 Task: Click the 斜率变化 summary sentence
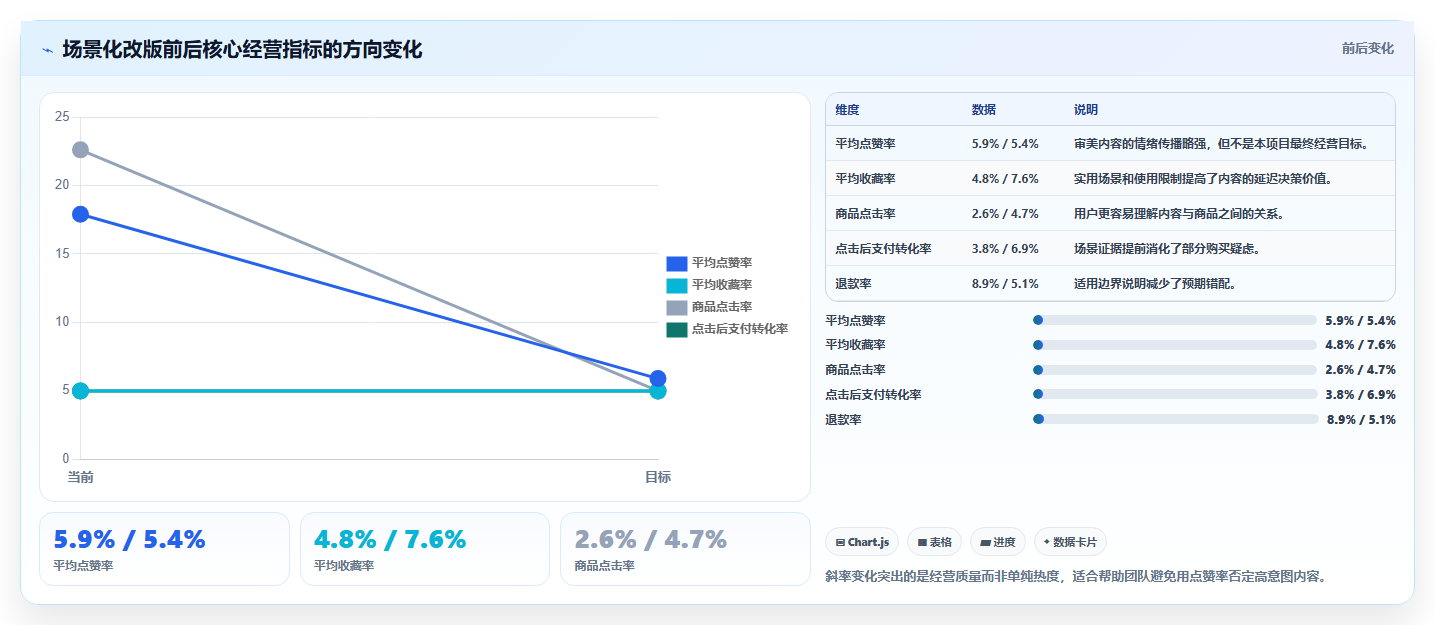[x=1075, y=577]
